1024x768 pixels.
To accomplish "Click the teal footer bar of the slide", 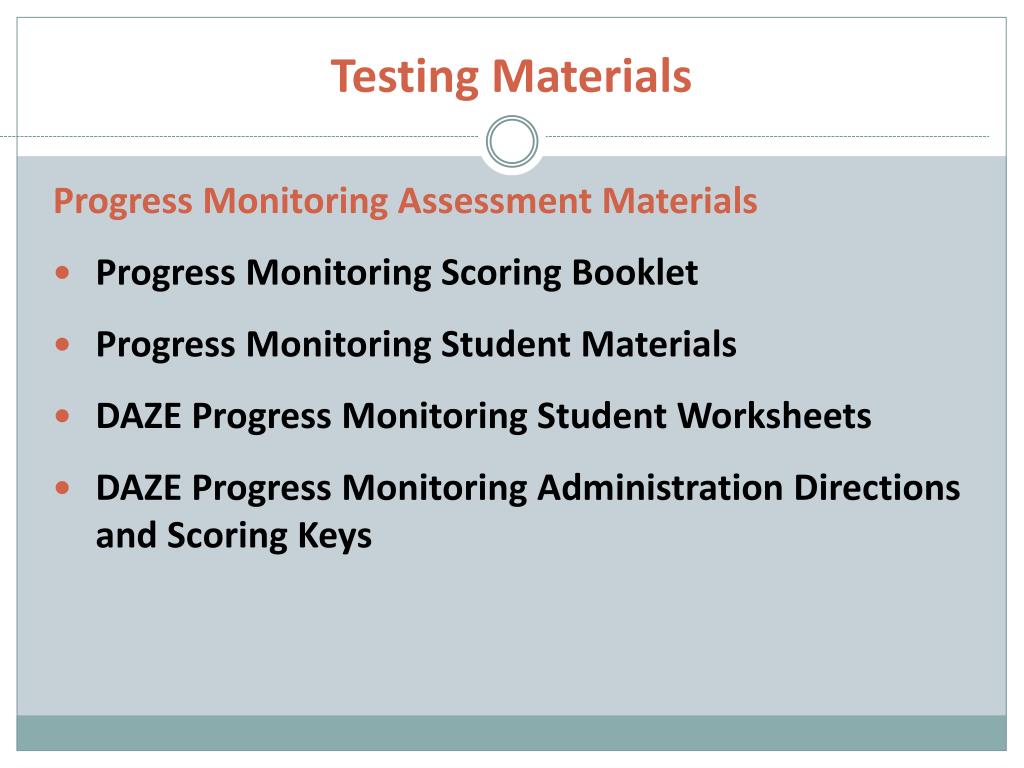I will [511, 733].
